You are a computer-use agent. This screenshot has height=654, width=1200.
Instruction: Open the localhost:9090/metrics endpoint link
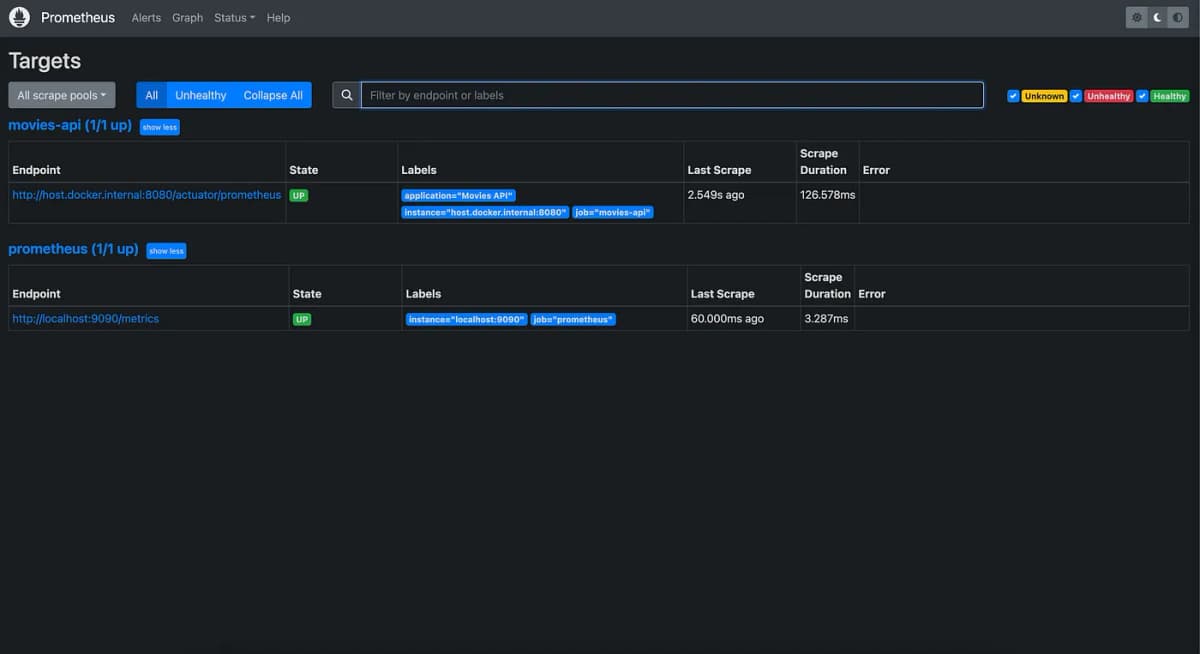86,319
